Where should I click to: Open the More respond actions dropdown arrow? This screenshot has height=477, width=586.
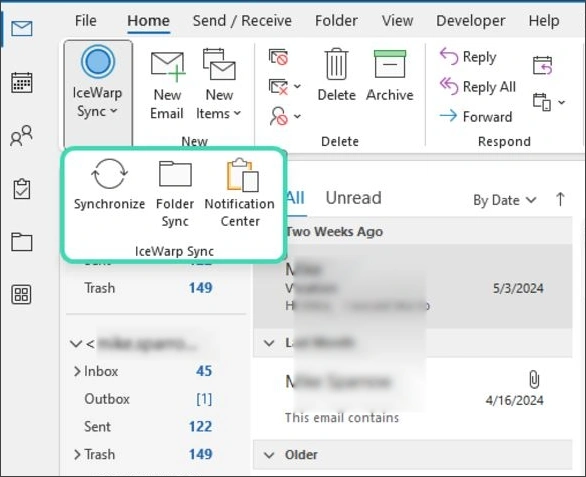coord(562,102)
